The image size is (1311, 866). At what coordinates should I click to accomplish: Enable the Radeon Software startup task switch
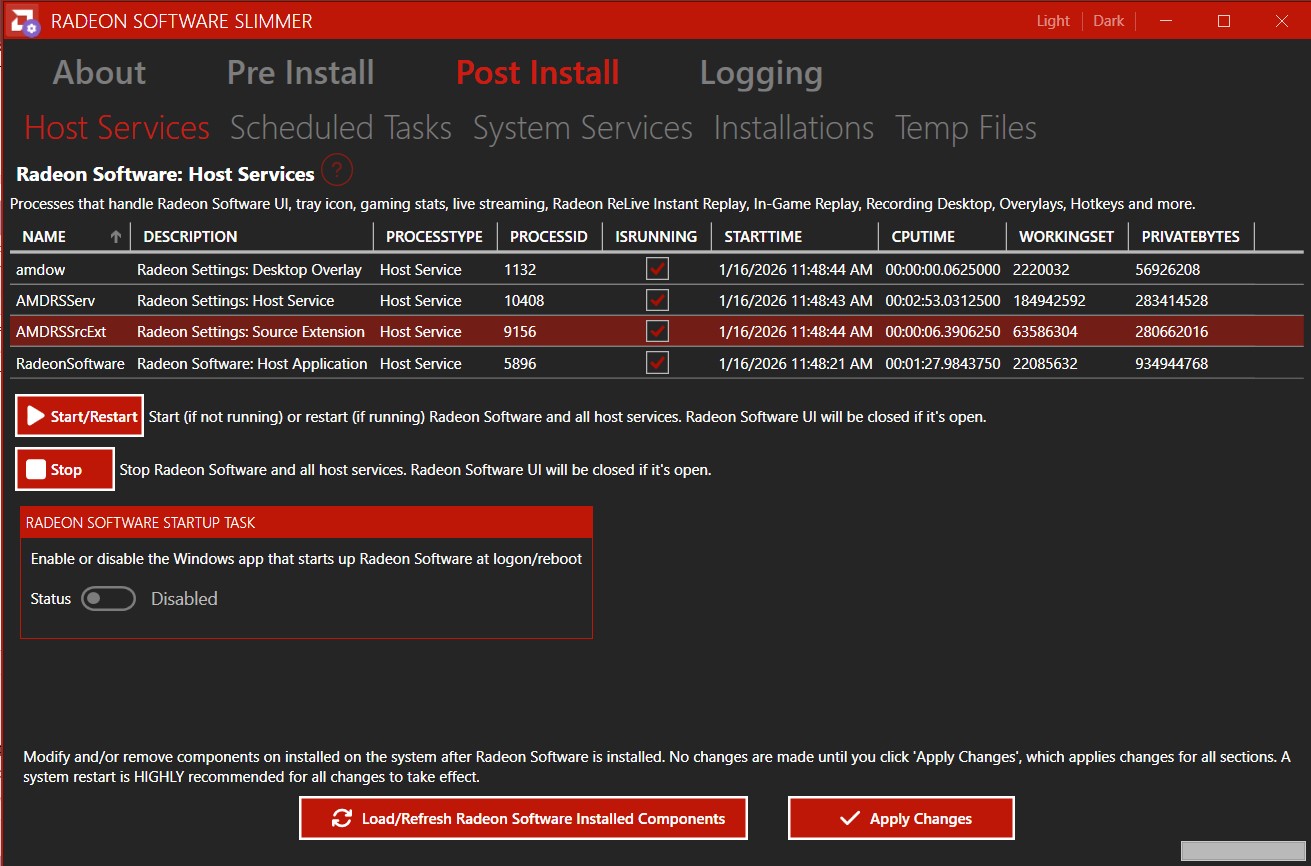point(108,598)
